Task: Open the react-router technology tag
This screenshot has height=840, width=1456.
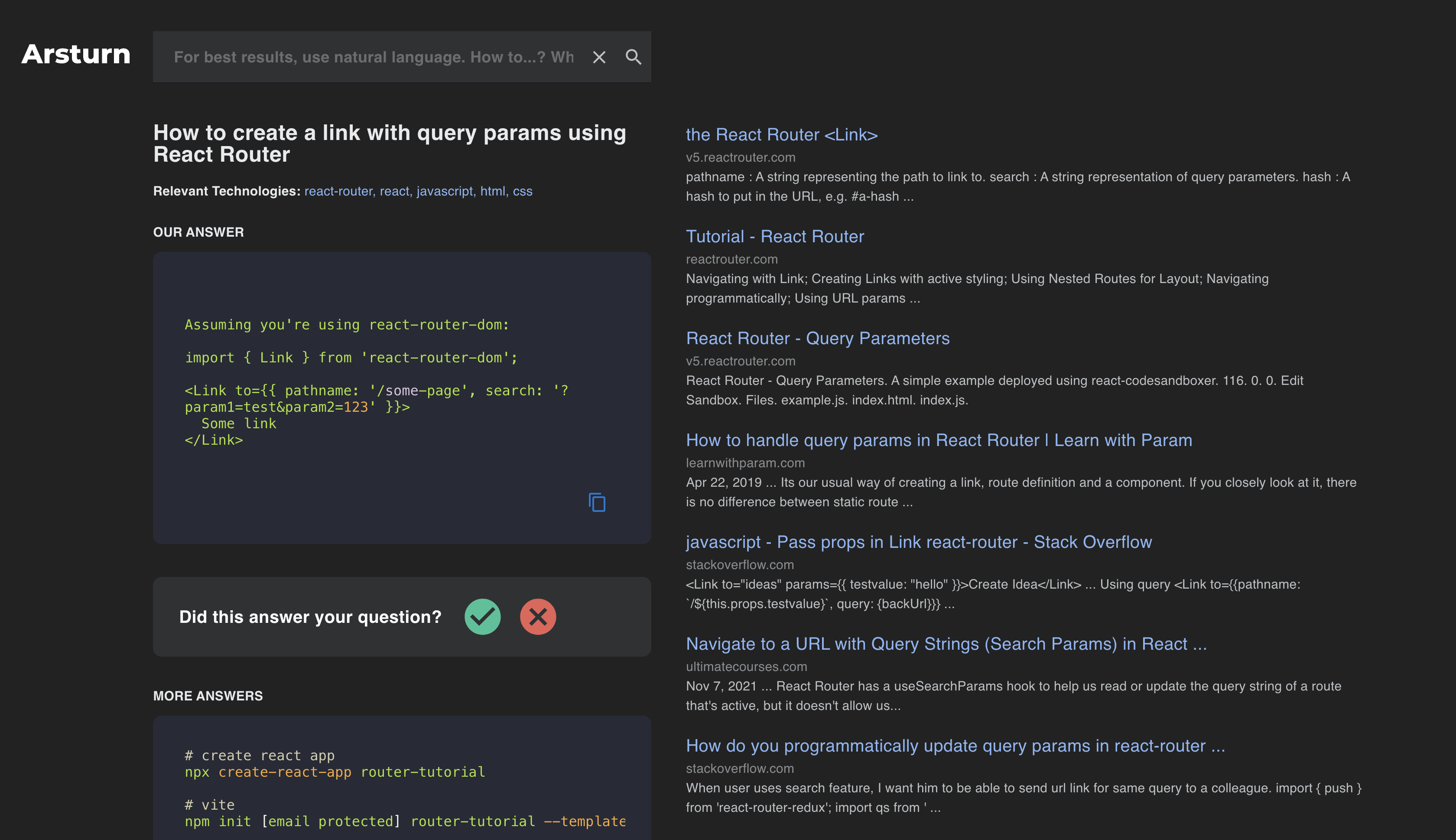Action: (x=339, y=191)
